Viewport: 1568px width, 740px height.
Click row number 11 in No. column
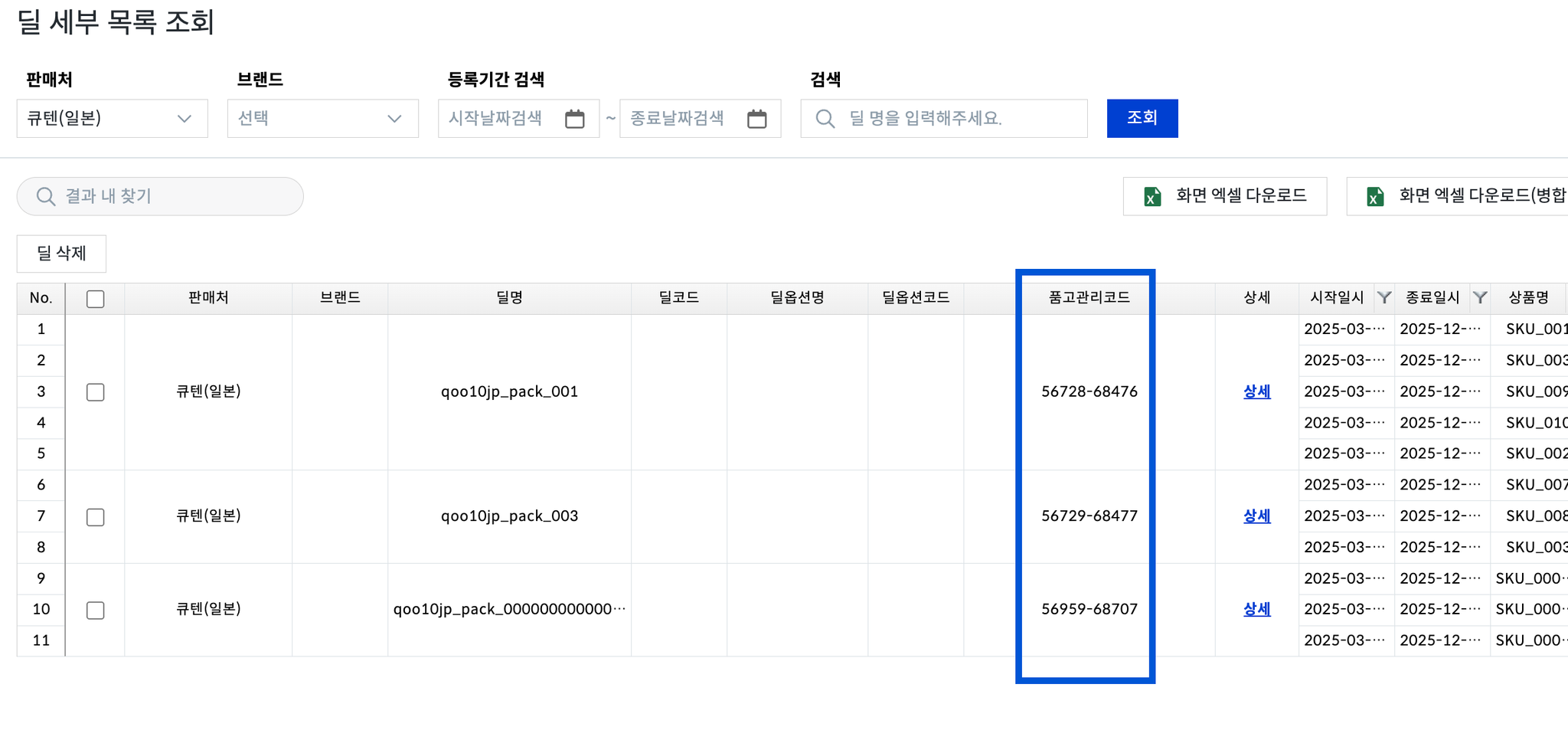pyautogui.click(x=41, y=640)
